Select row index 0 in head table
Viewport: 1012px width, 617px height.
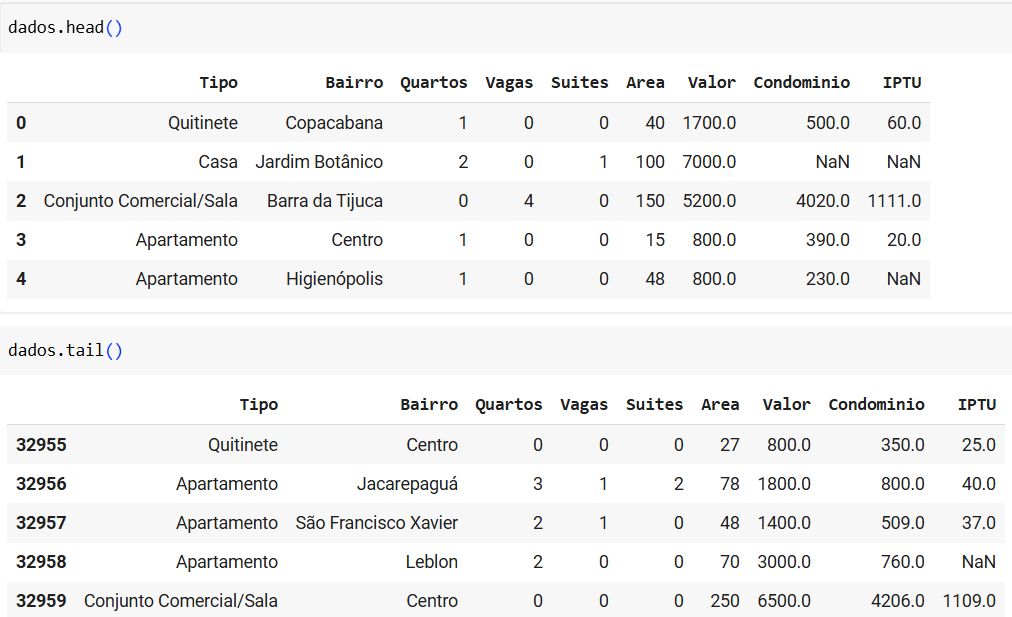21,123
